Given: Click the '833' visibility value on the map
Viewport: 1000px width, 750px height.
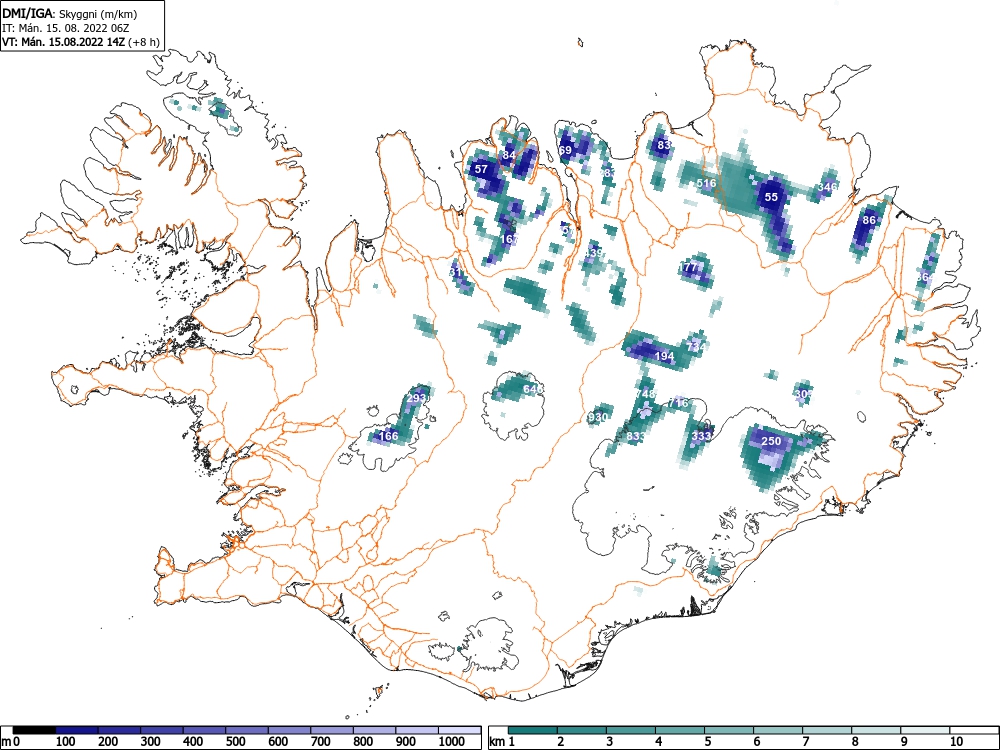Looking at the screenshot, I should 636,436.
